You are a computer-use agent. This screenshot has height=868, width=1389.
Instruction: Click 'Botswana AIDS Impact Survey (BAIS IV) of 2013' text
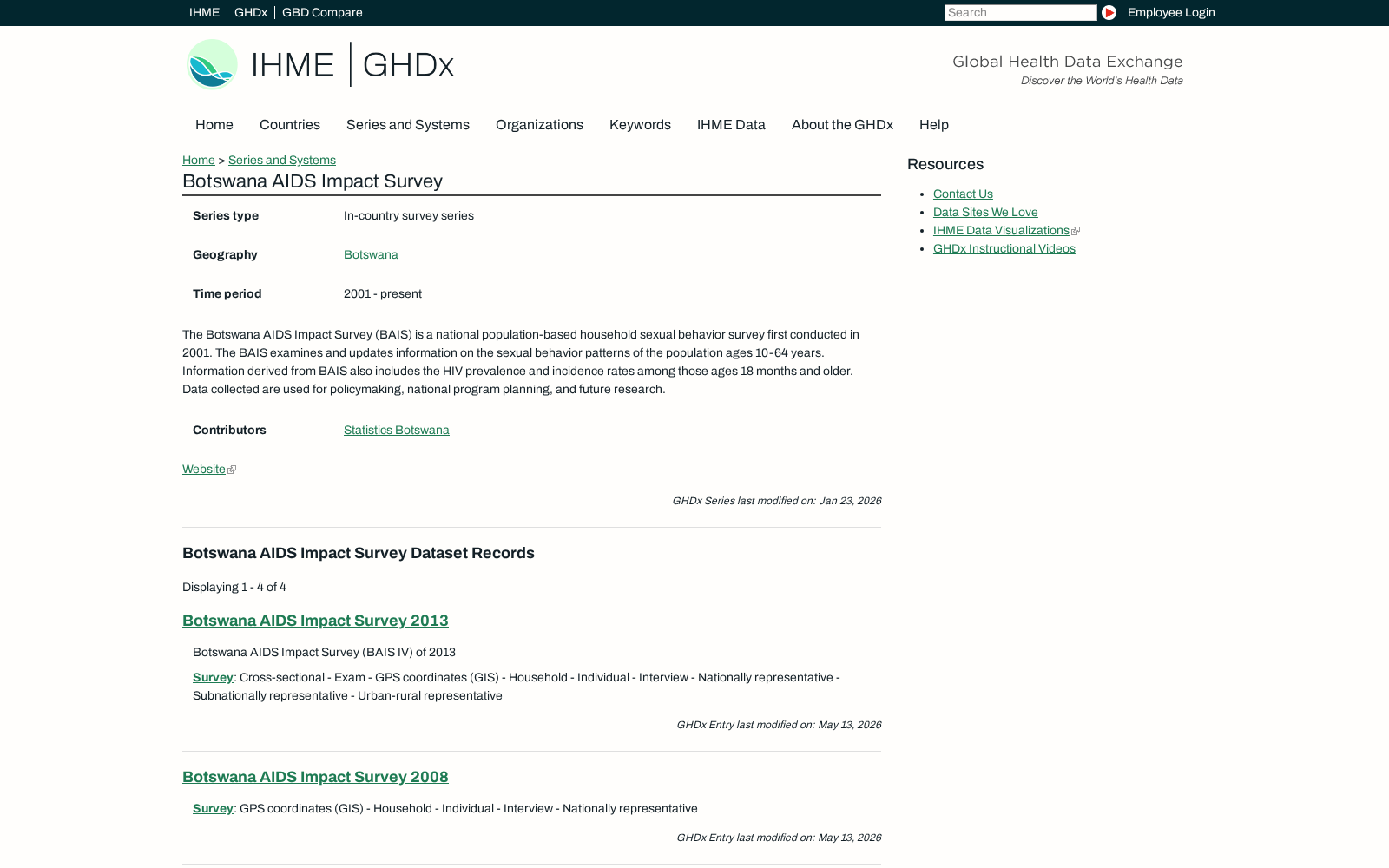click(x=324, y=652)
